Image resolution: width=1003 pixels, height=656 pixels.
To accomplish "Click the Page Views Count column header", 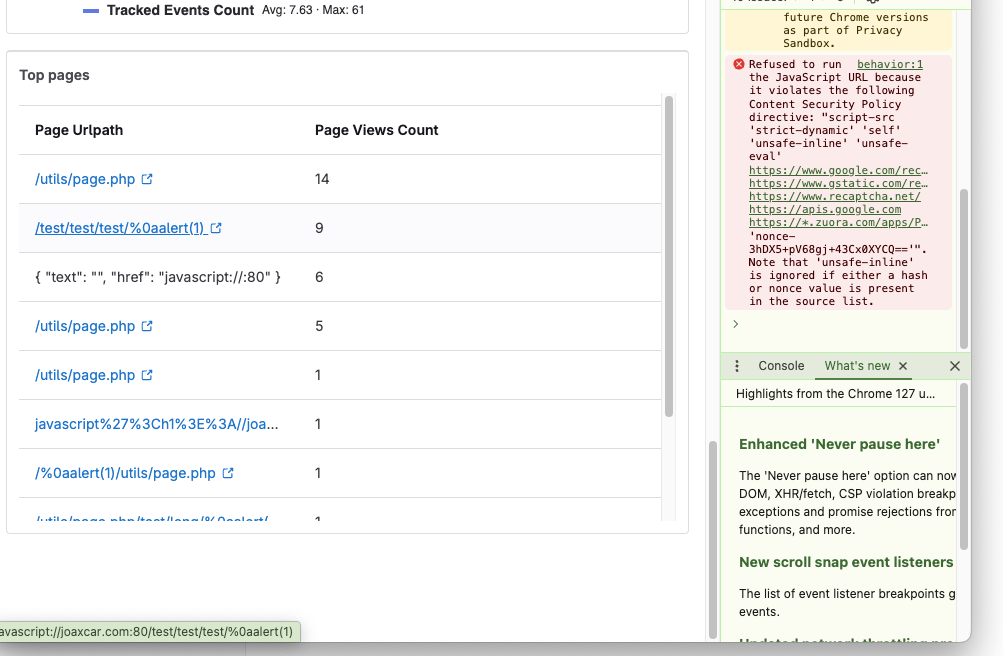I will click(376, 131).
